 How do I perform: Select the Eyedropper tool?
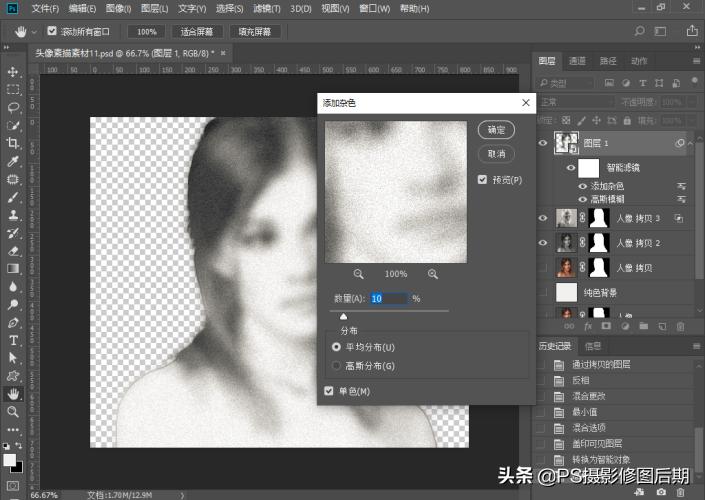pos(13,161)
